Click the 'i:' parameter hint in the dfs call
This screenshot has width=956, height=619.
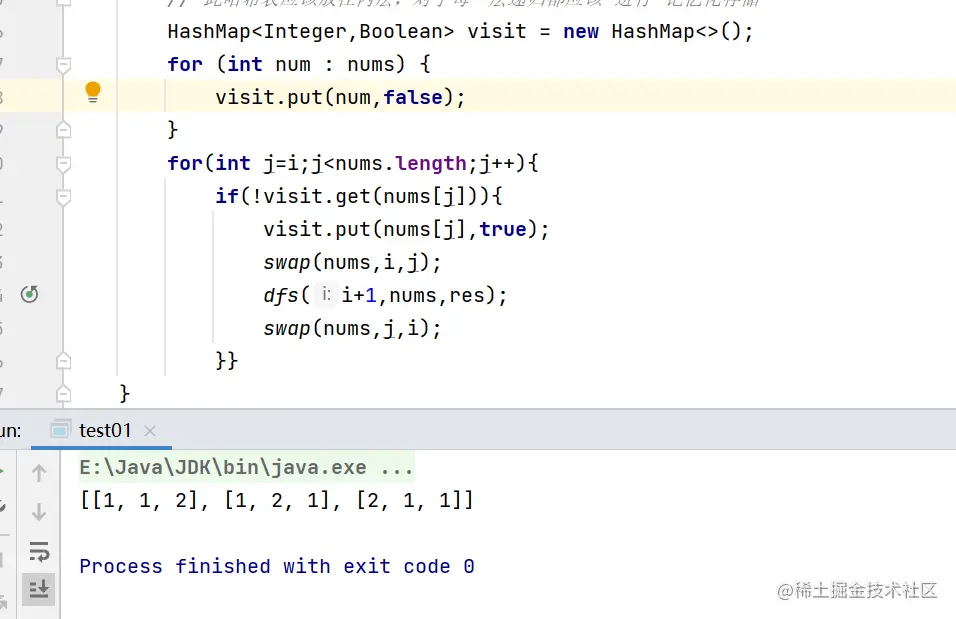[x=326, y=295]
